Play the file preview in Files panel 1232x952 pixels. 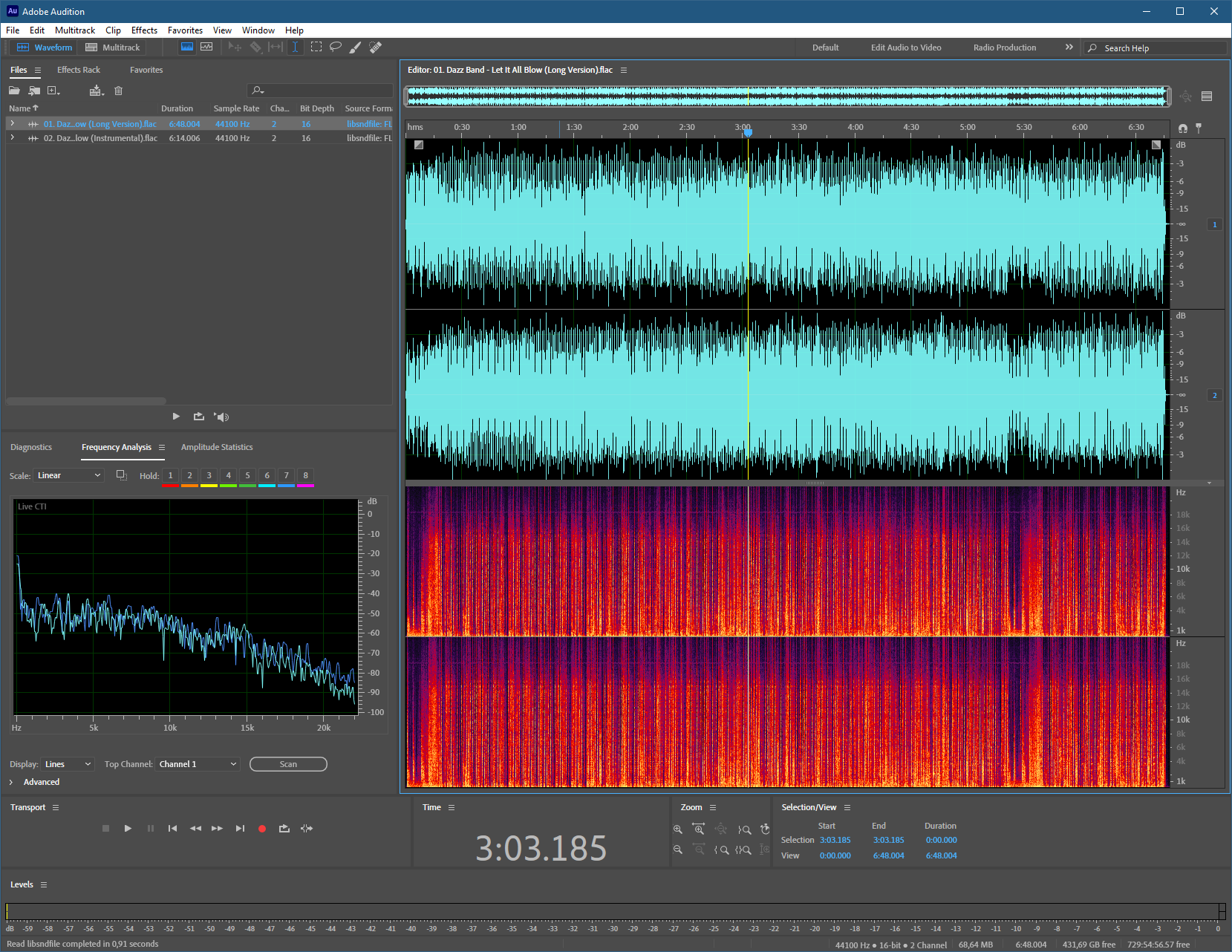(176, 417)
